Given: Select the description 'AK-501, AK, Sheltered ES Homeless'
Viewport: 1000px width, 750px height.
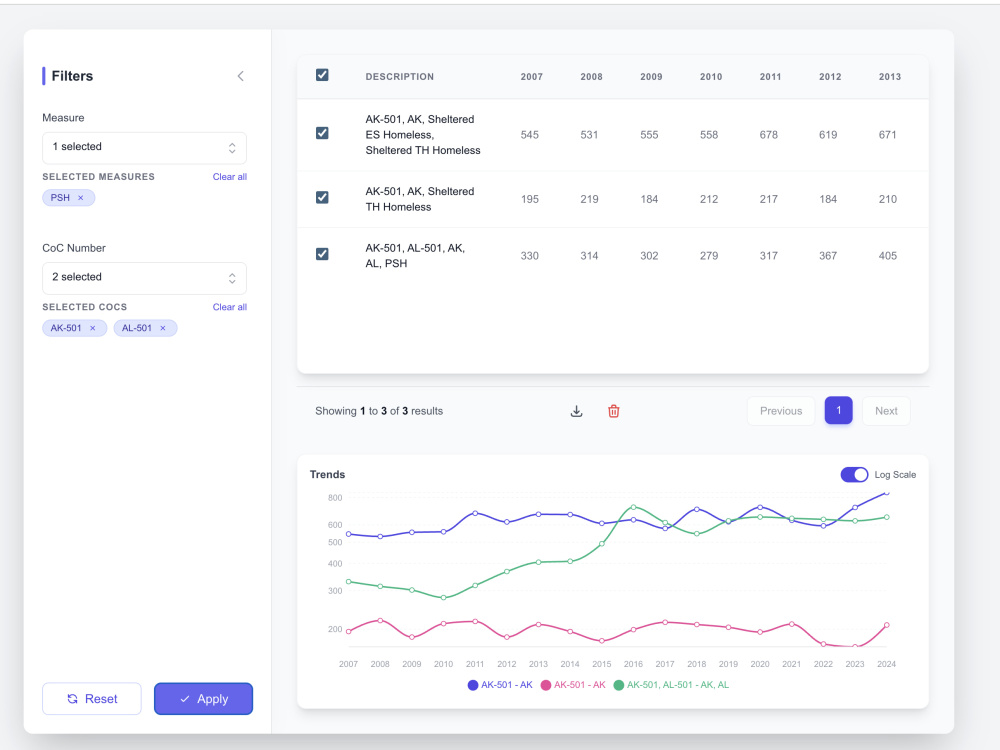Looking at the screenshot, I should [x=423, y=135].
